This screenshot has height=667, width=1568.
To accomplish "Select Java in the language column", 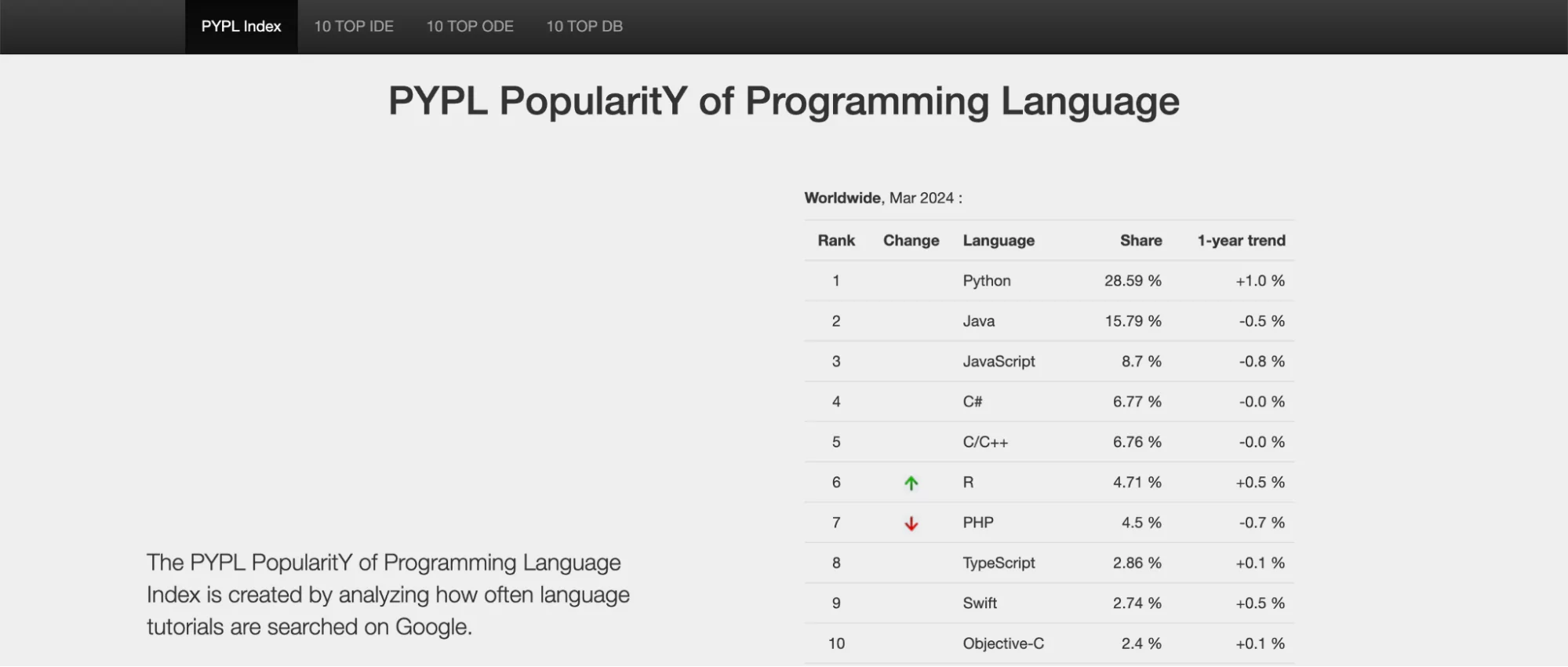I will click(978, 321).
